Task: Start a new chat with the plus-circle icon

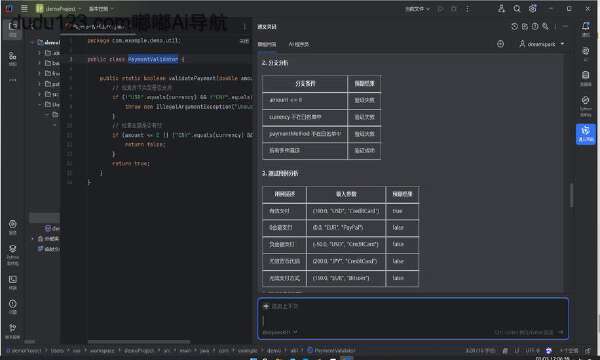Action: (500, 44)
